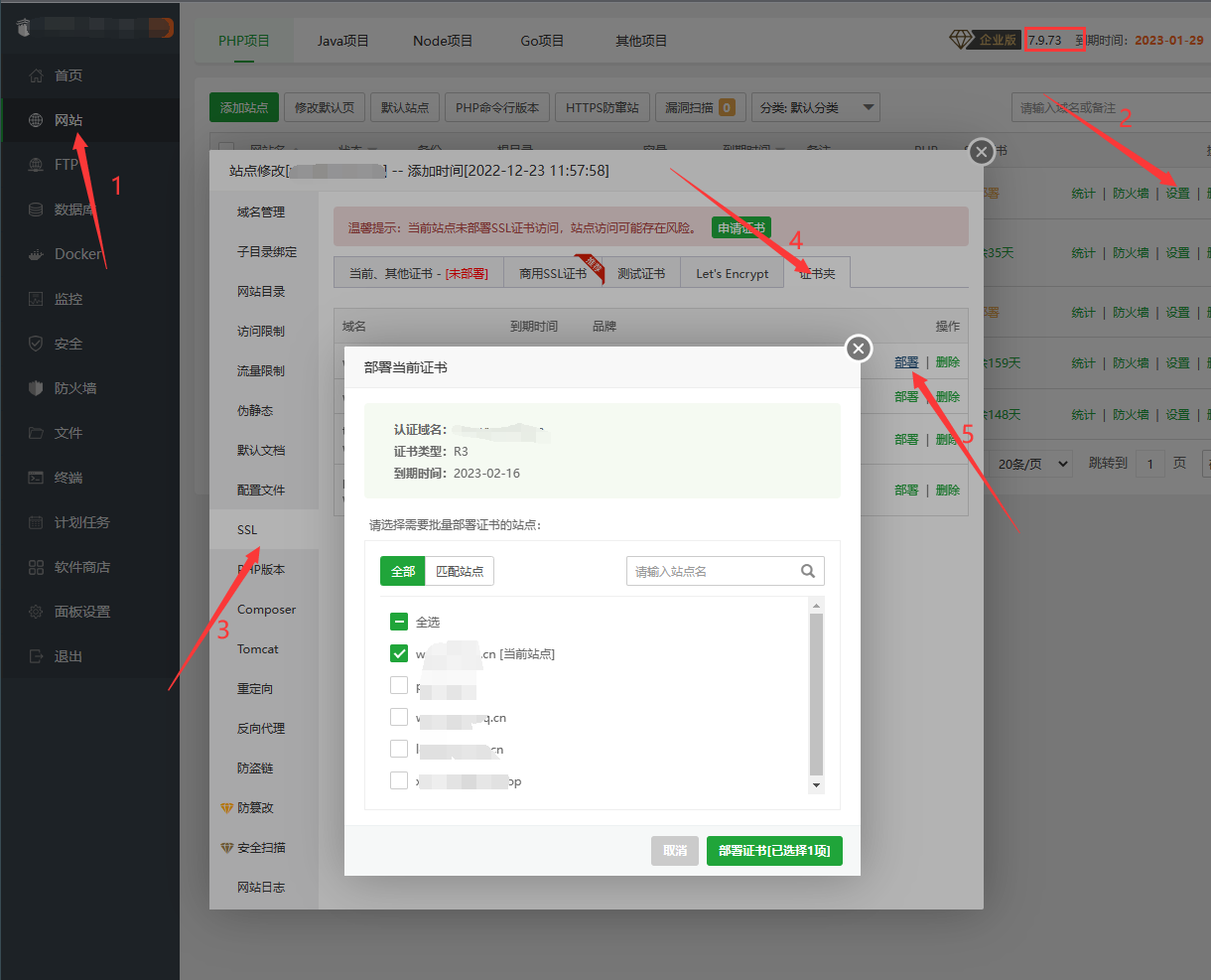Click the 部署证书[已选择1项] button
This screenshot has width=1211, height=980.
pyautogui.click(x=774, y=851)
